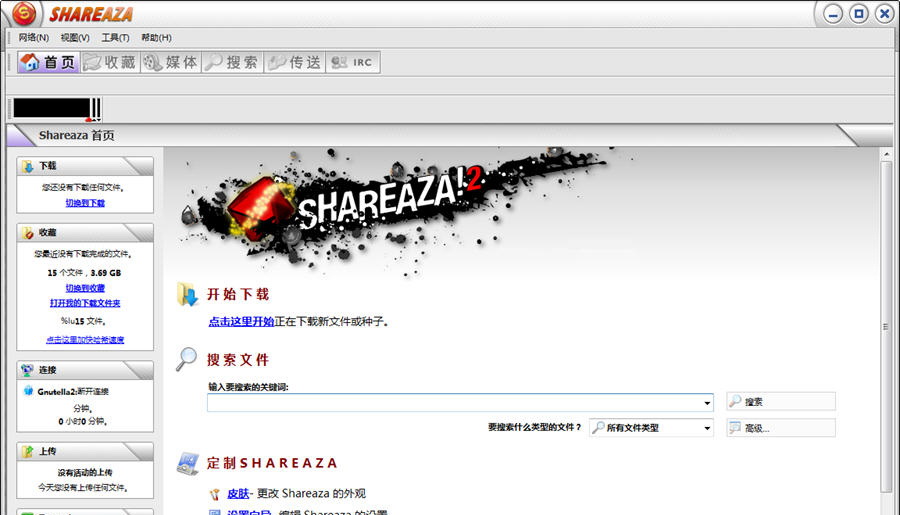Switch to the 收藏 library tab
This screenshot has height=515, width=900.
(x=110, y=62)
